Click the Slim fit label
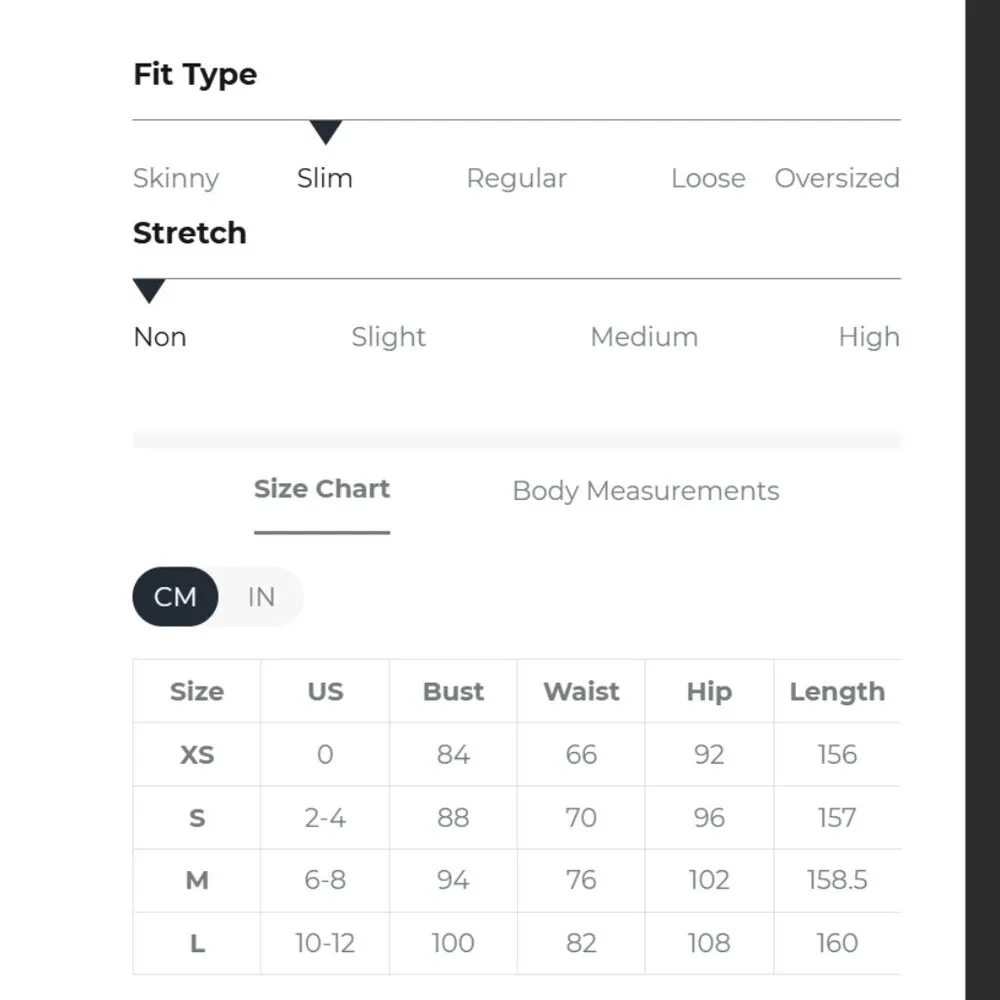Viewport: 1000px width, 1000px height. 325,178
